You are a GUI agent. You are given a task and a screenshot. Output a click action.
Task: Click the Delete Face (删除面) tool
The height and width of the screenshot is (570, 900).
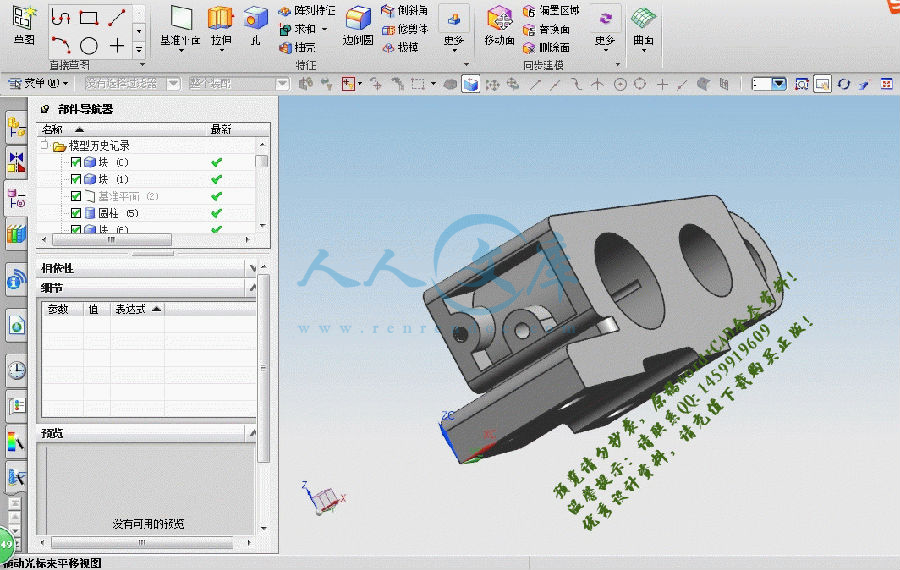pos(546,47)
